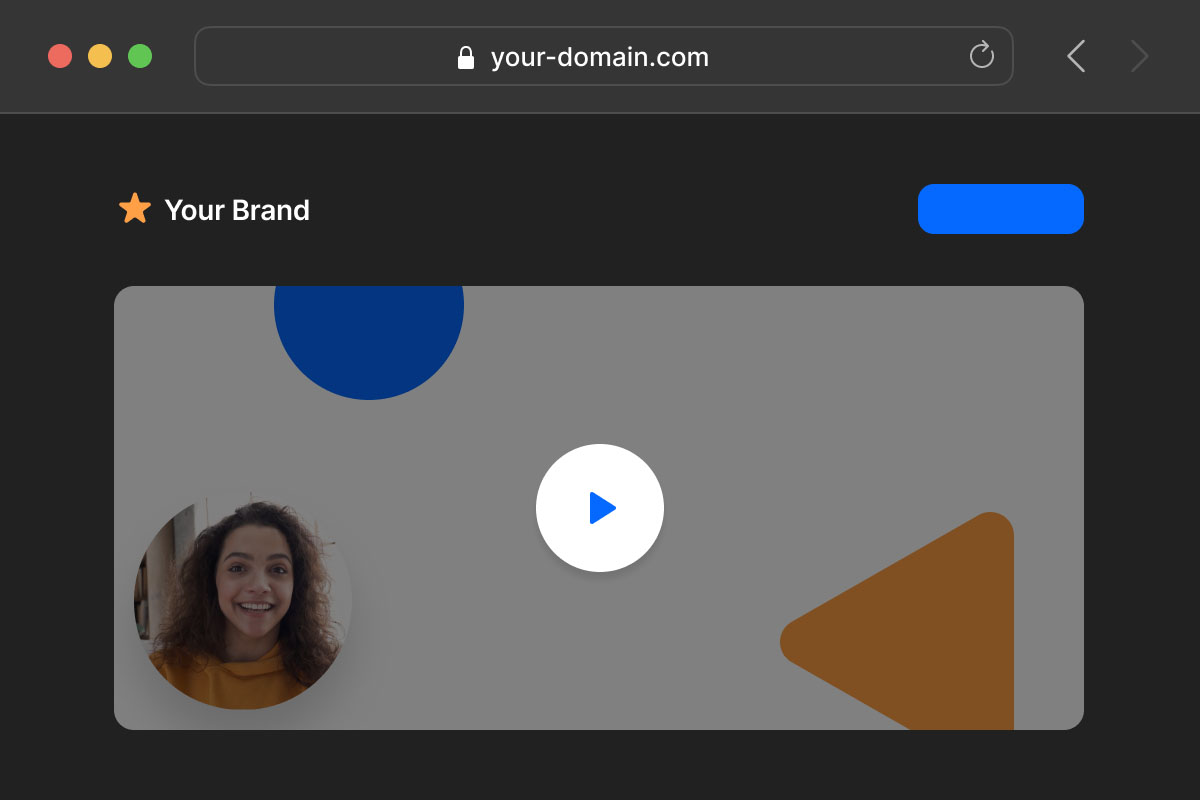The height and width of the screenshot is (800, 1200).
Task: Click the empty page area below the video
Action: tap(600, 765)
